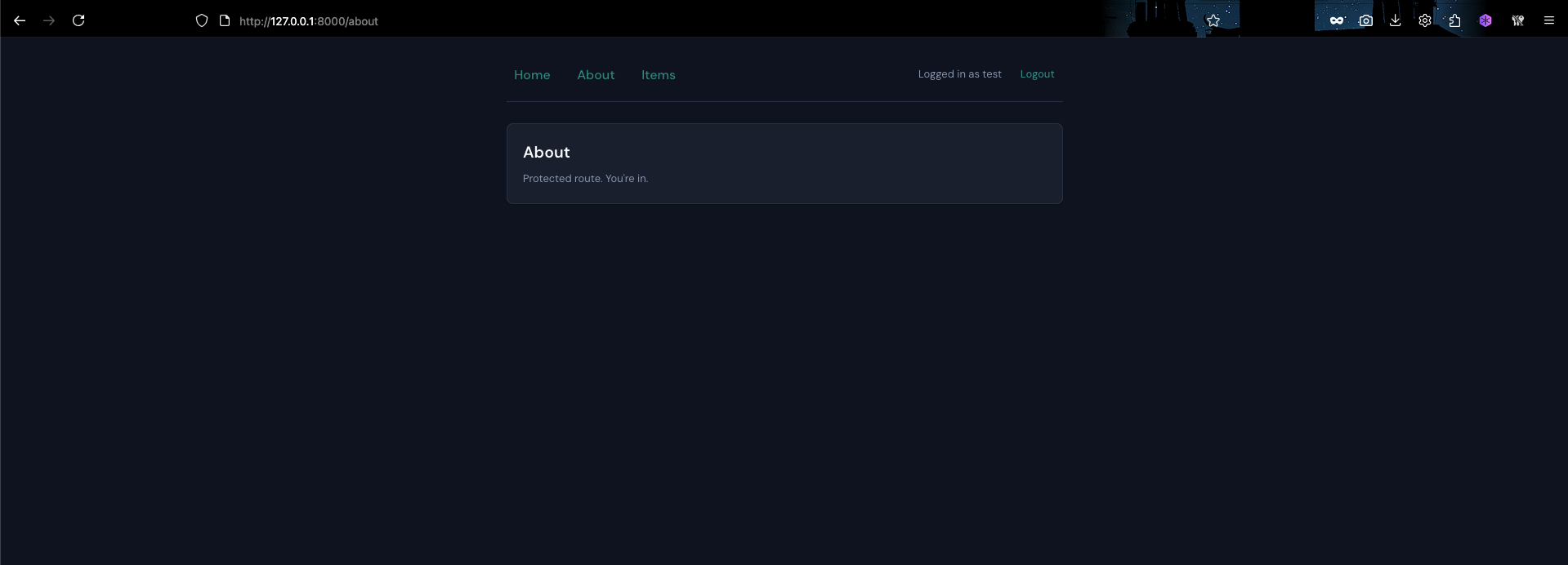Viewport: 1568px width, 565px height.
Task: Open the About nav link
Action: coord(596,75)
